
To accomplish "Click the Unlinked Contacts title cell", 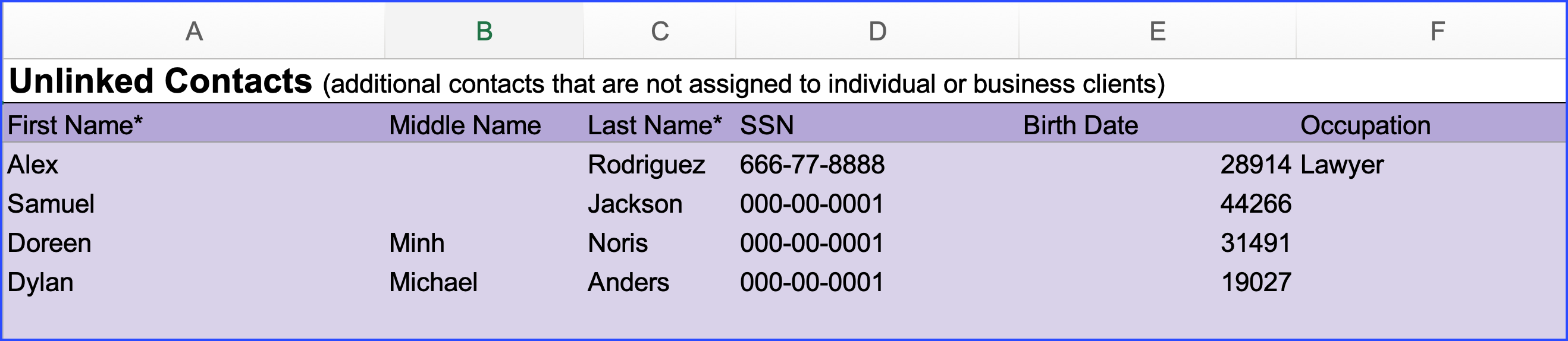I will point(161,82).
